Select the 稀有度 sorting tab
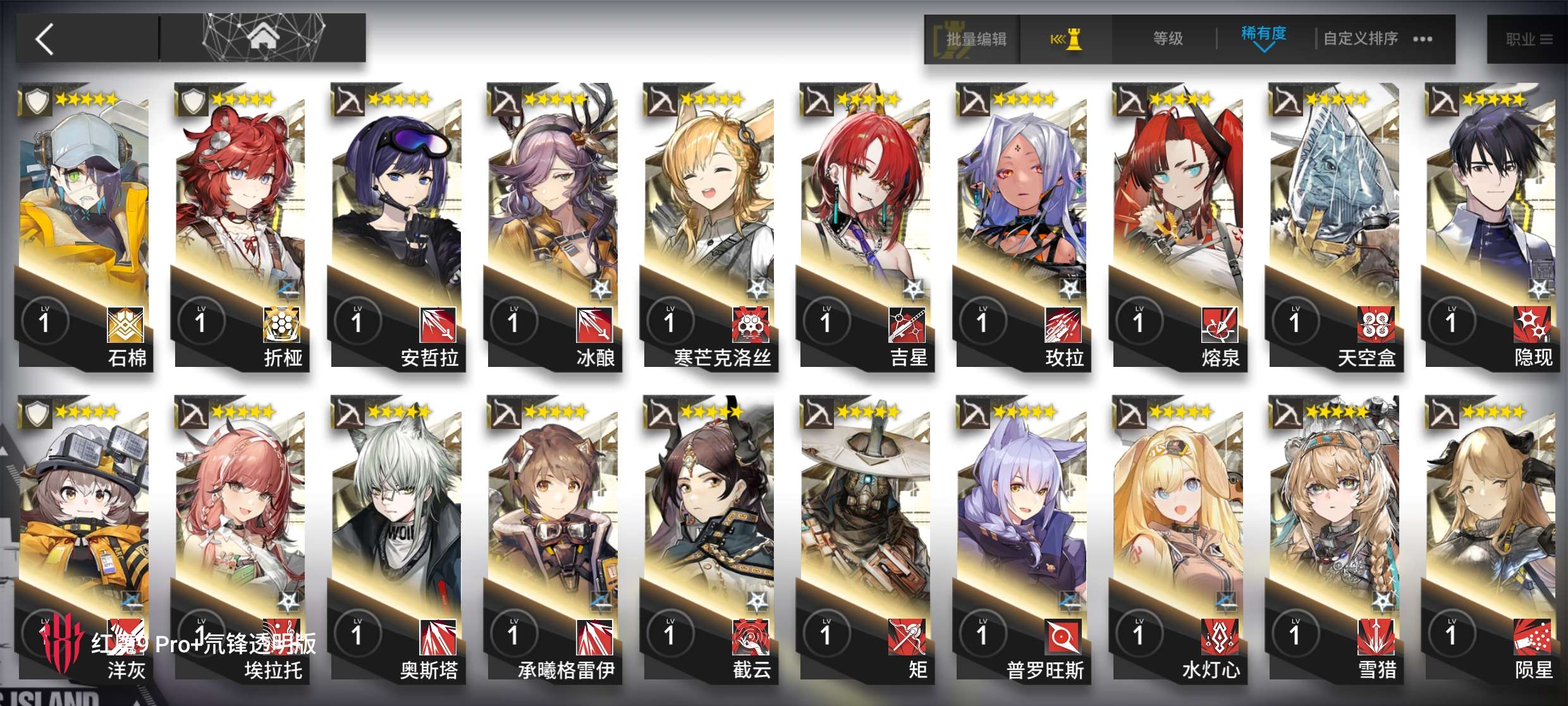 pos(1263,33)
